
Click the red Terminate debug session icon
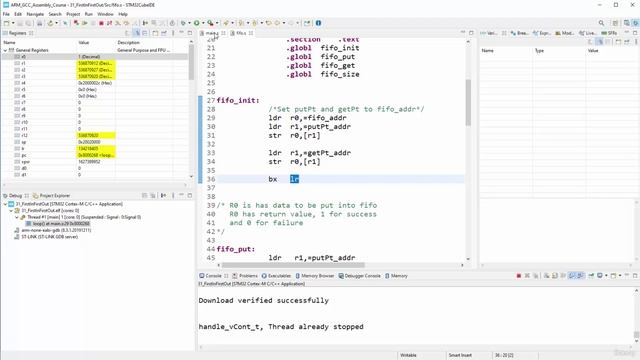click(101, 23)
